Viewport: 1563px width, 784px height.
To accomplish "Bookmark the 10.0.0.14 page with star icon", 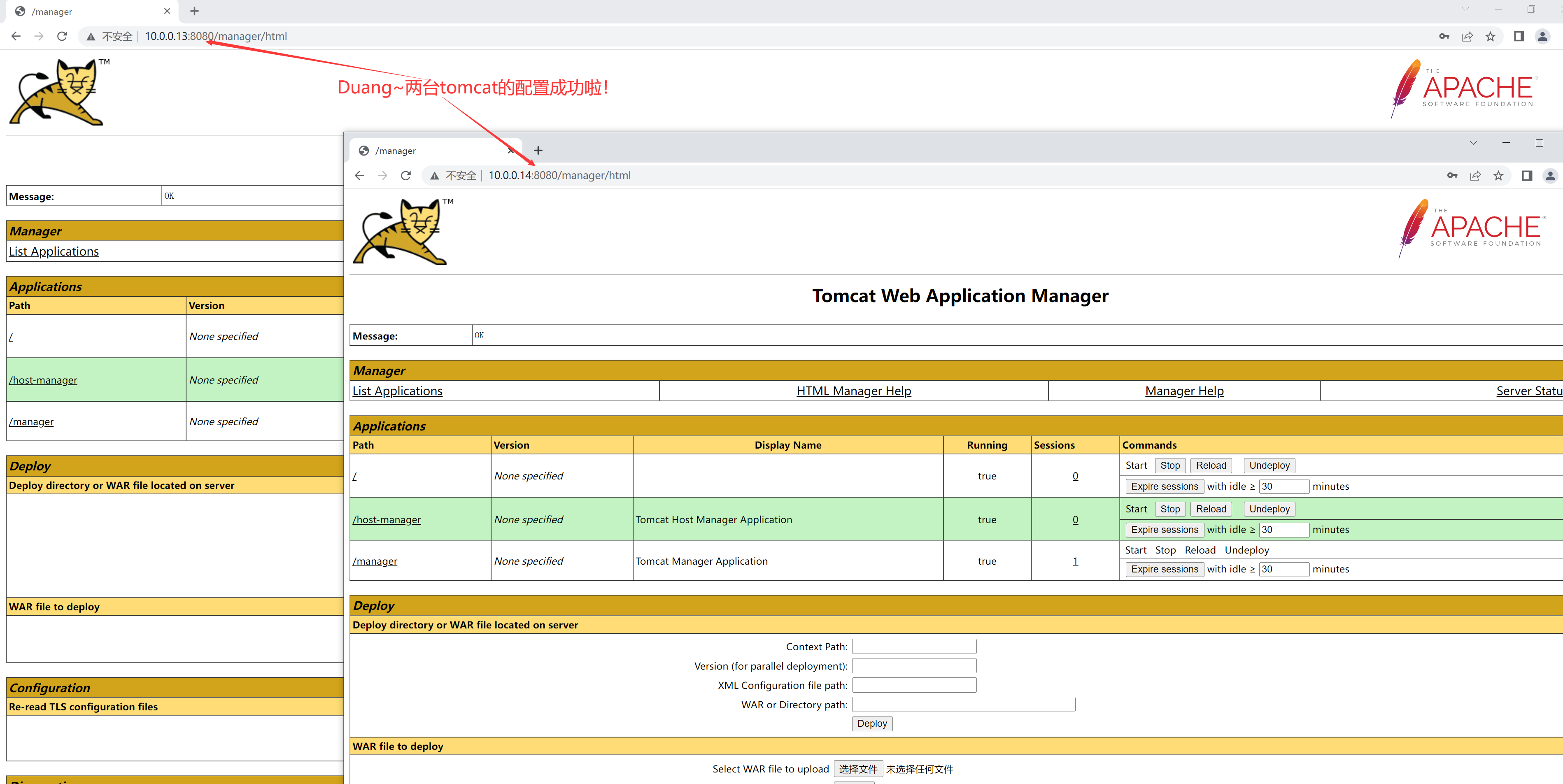I will (1498, 175).
